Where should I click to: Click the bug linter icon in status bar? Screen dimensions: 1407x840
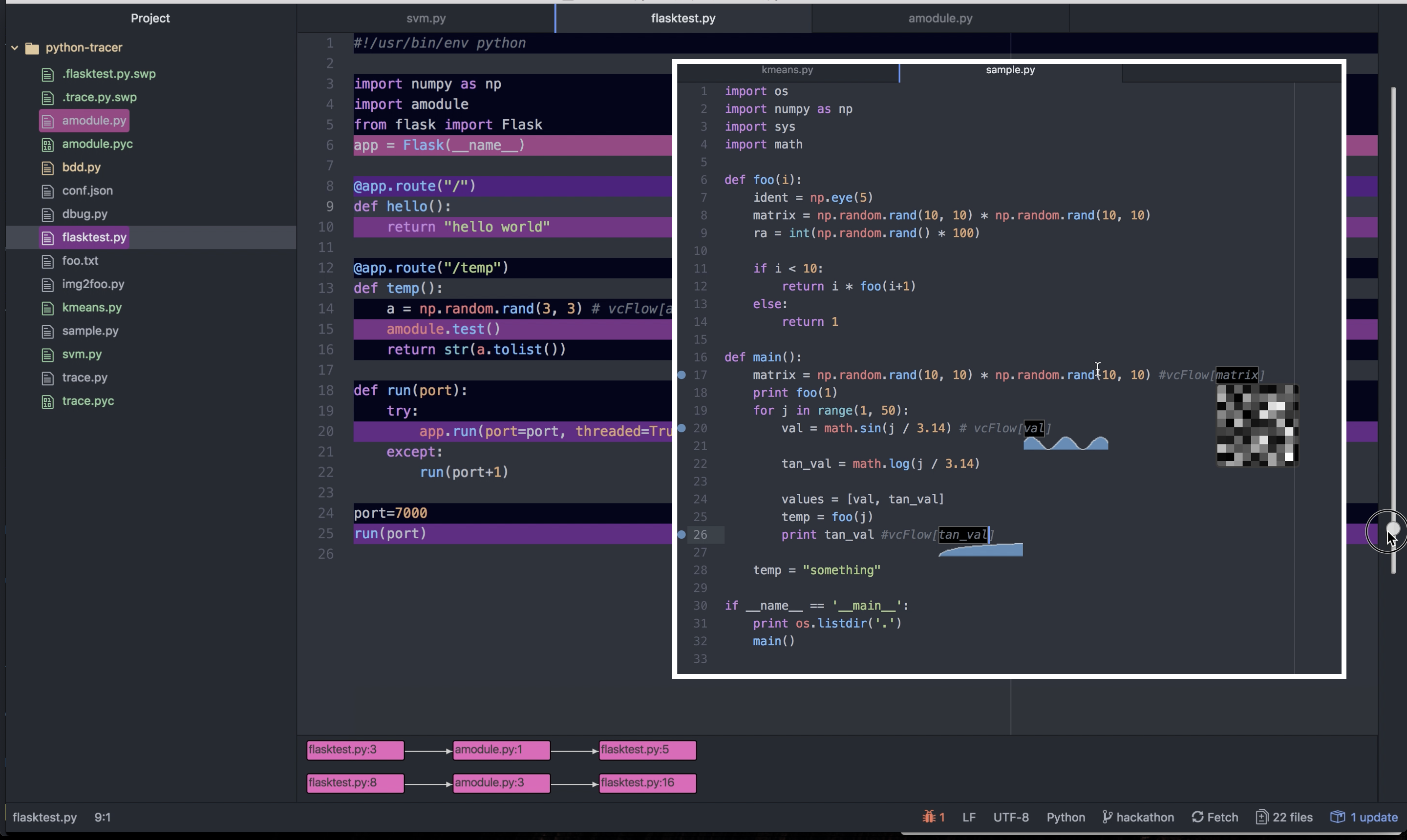(x=928, y=817)
